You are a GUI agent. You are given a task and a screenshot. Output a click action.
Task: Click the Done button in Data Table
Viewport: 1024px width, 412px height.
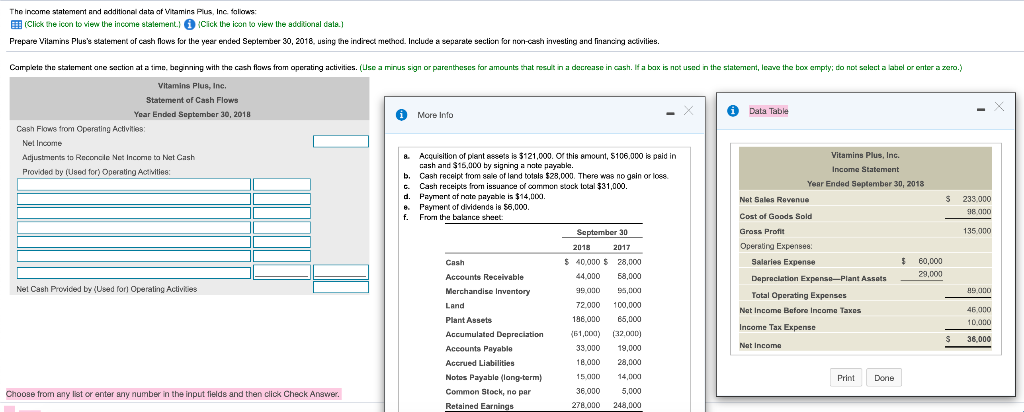click(884, 378)
